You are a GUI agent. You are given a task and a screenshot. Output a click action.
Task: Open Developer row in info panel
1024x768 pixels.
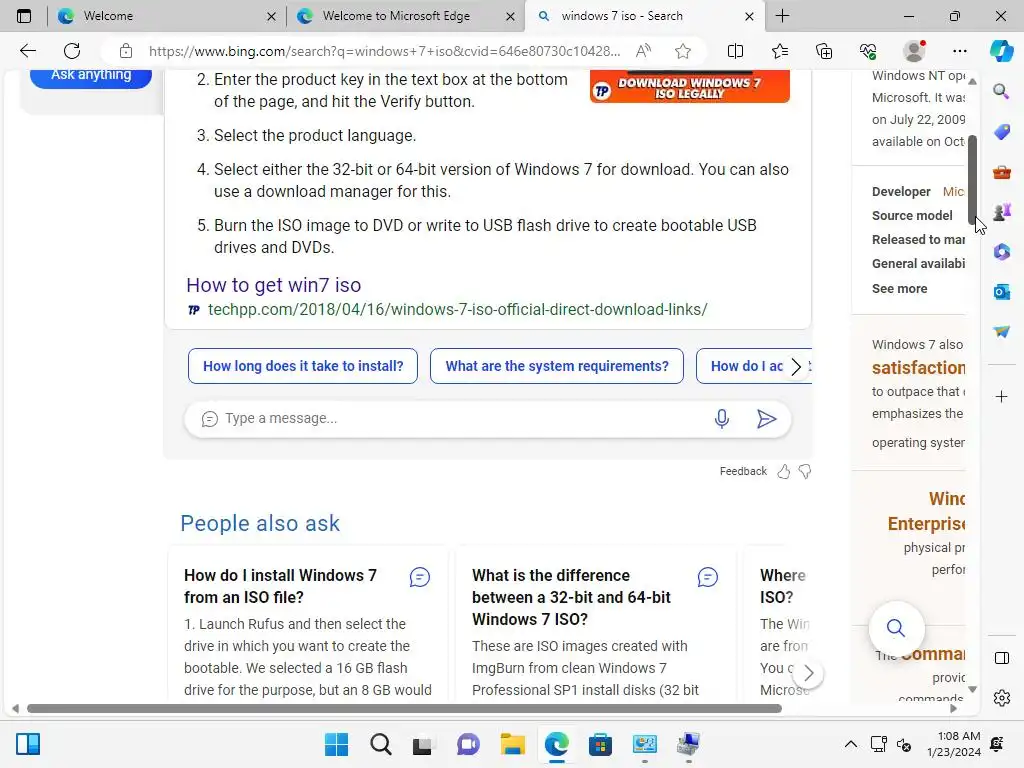(918, 191)
